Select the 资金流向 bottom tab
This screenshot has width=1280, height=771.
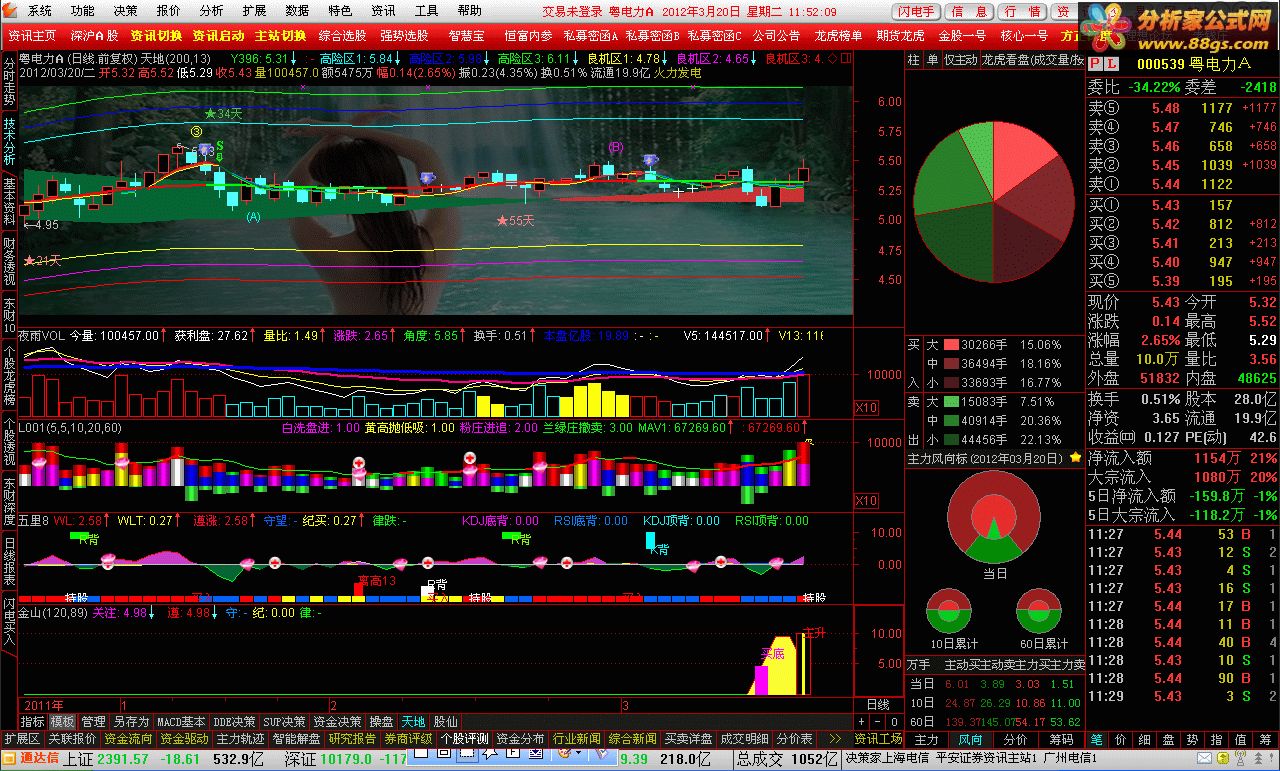[128, 739]
